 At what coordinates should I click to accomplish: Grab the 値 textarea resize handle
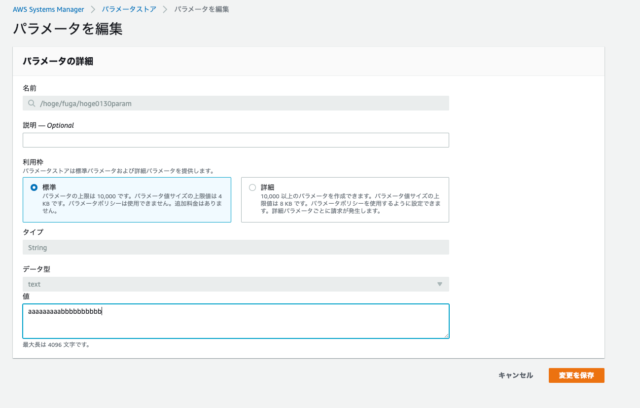coord(445,335)
